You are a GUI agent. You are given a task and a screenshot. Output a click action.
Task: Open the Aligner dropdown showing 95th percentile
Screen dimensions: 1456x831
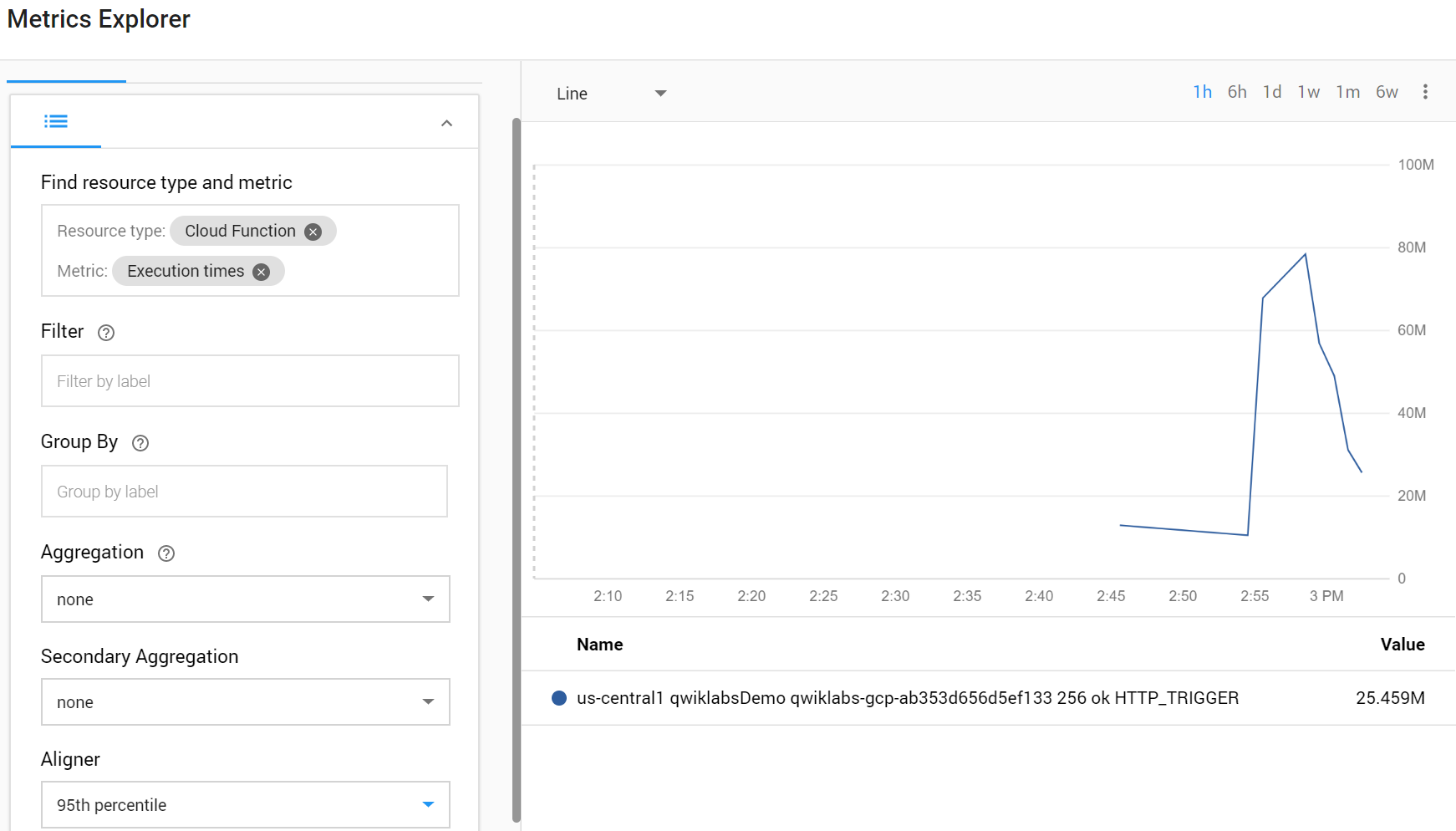245,804
